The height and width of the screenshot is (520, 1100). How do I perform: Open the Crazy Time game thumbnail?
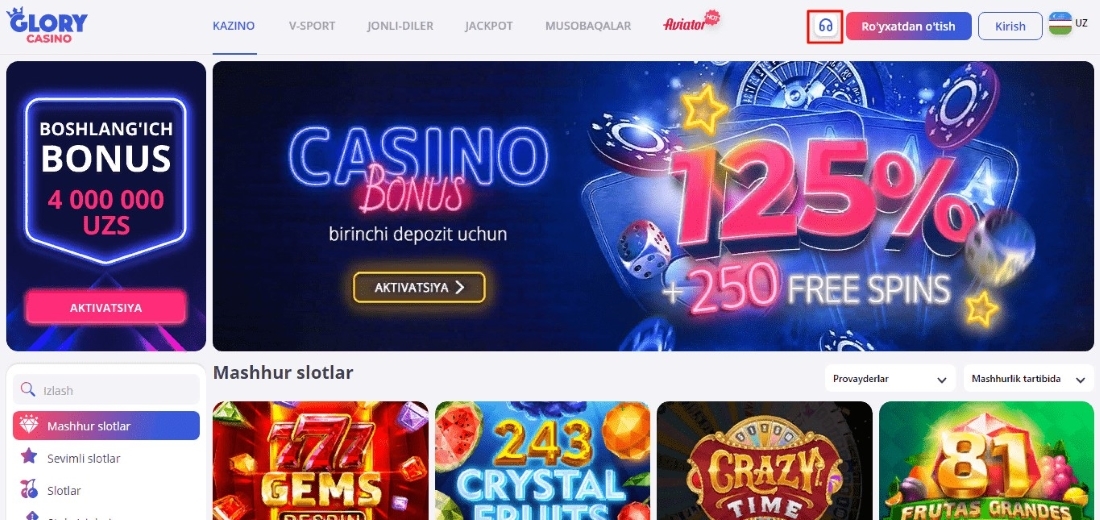coord(765,460)
